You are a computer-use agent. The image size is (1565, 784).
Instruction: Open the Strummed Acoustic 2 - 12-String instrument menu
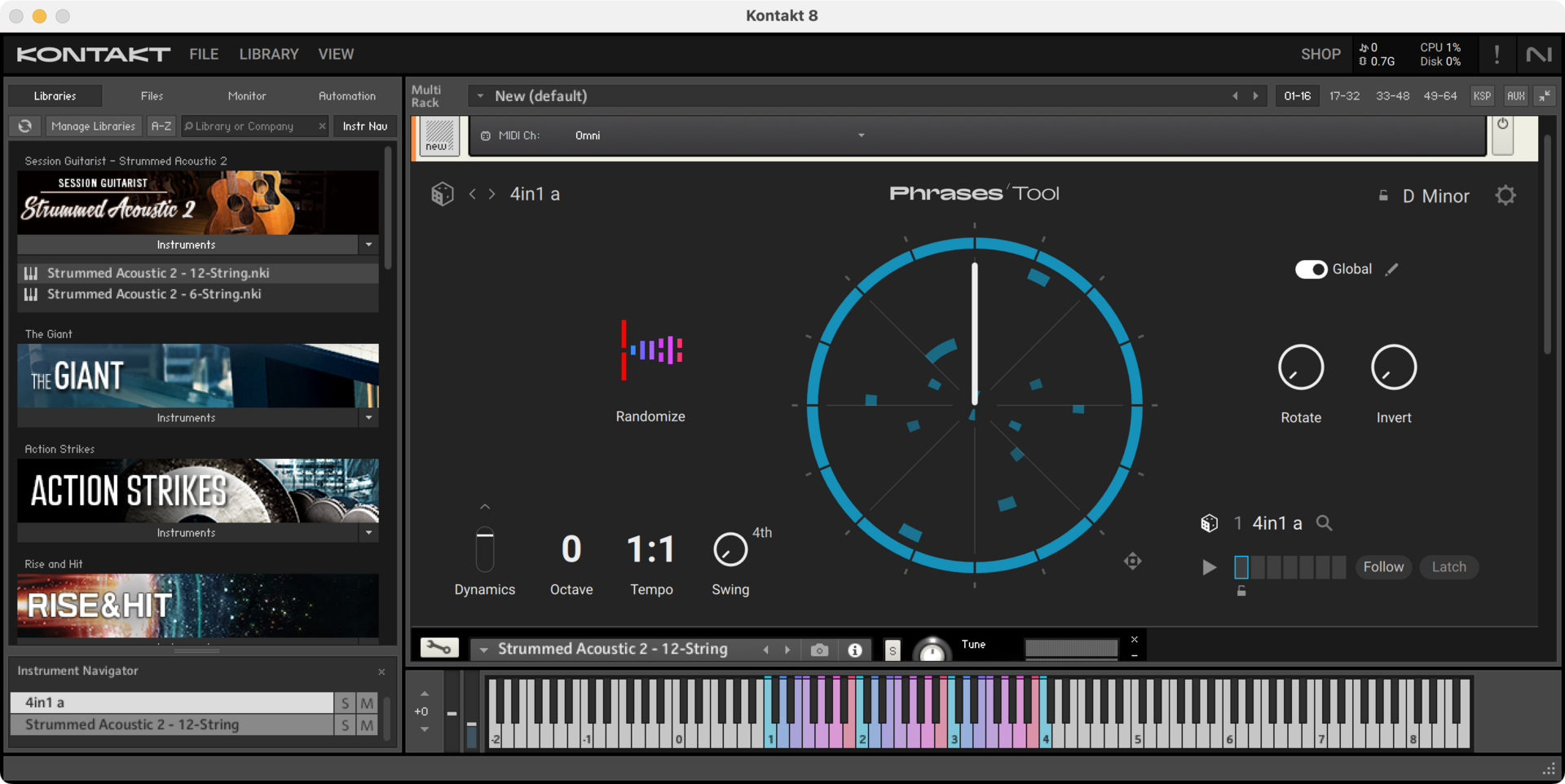483,650
